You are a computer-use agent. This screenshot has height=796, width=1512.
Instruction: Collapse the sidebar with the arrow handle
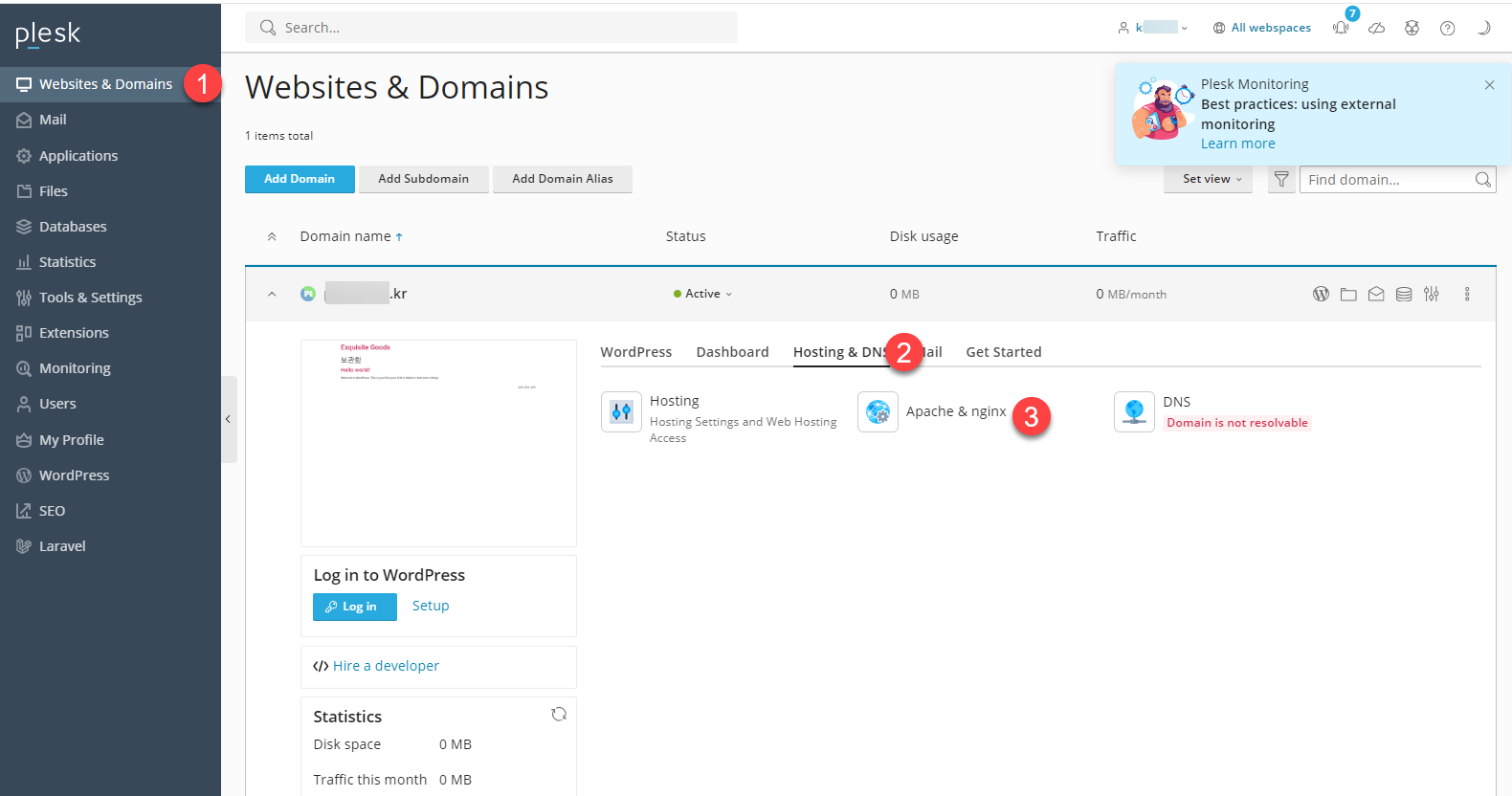coord(228,419)
